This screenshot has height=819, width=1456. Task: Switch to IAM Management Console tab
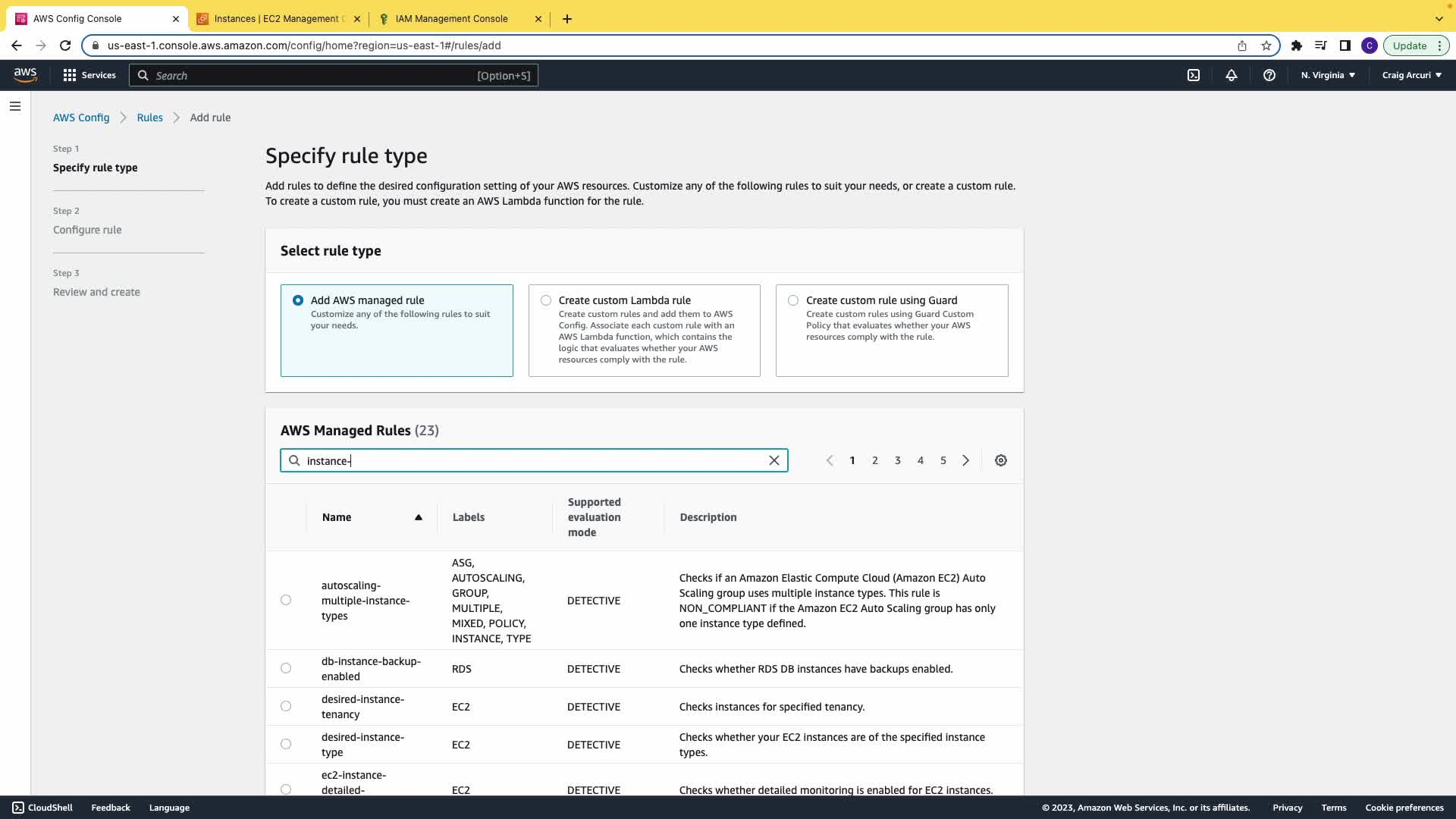point(451,19)
